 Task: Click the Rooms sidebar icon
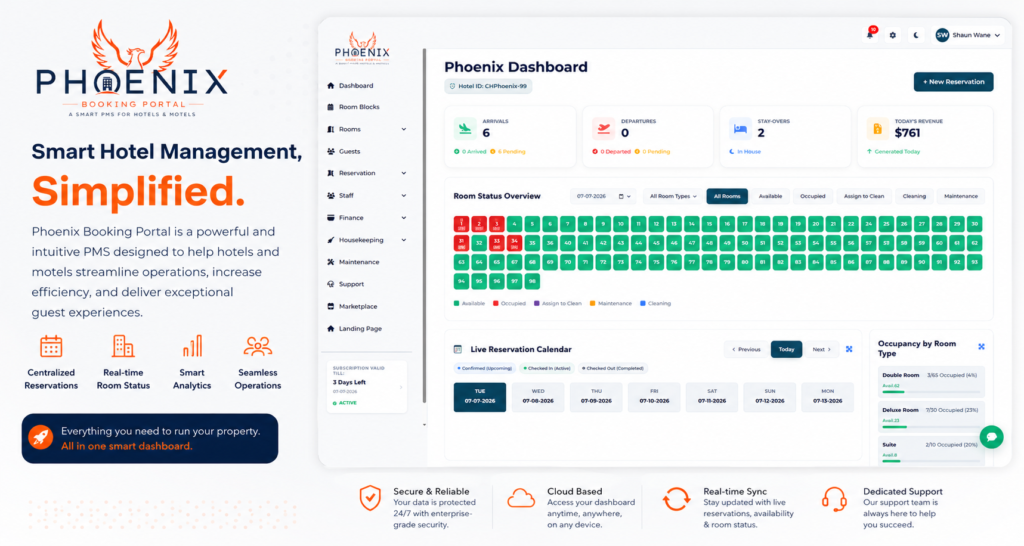(x=330, y=129)
